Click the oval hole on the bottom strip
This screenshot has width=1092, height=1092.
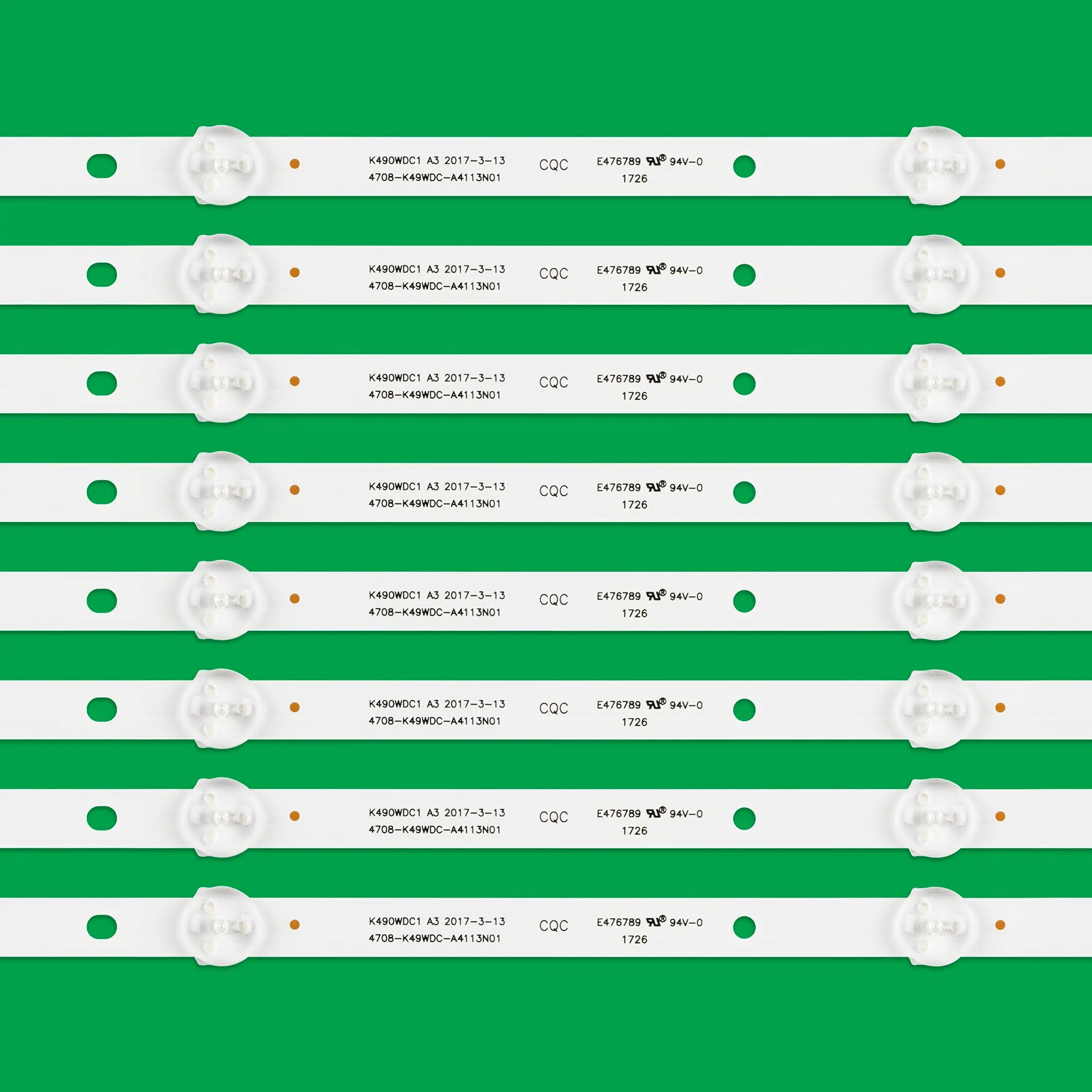pos(102,927)
